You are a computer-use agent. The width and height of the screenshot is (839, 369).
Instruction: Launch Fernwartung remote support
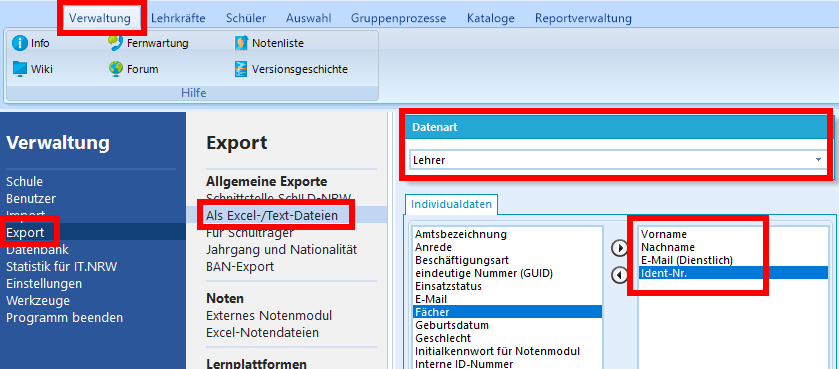click(x=148, y=43)
